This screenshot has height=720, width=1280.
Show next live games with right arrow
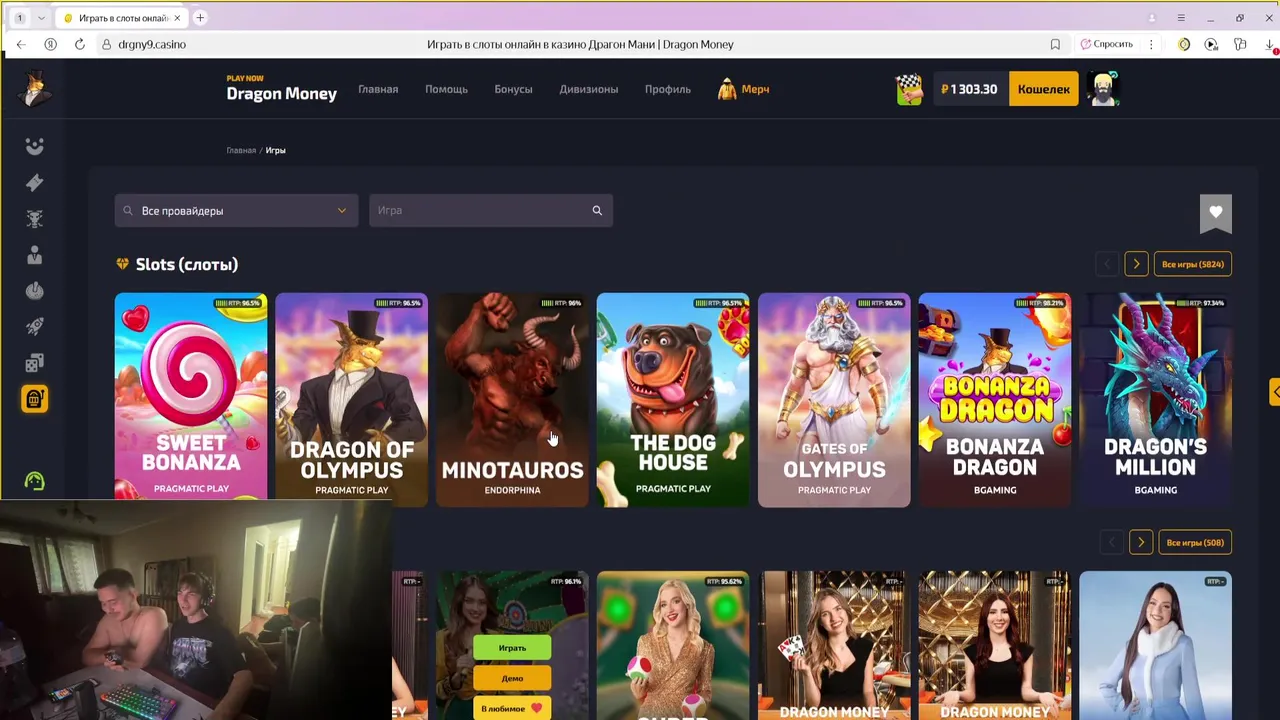coord(1141,542)
